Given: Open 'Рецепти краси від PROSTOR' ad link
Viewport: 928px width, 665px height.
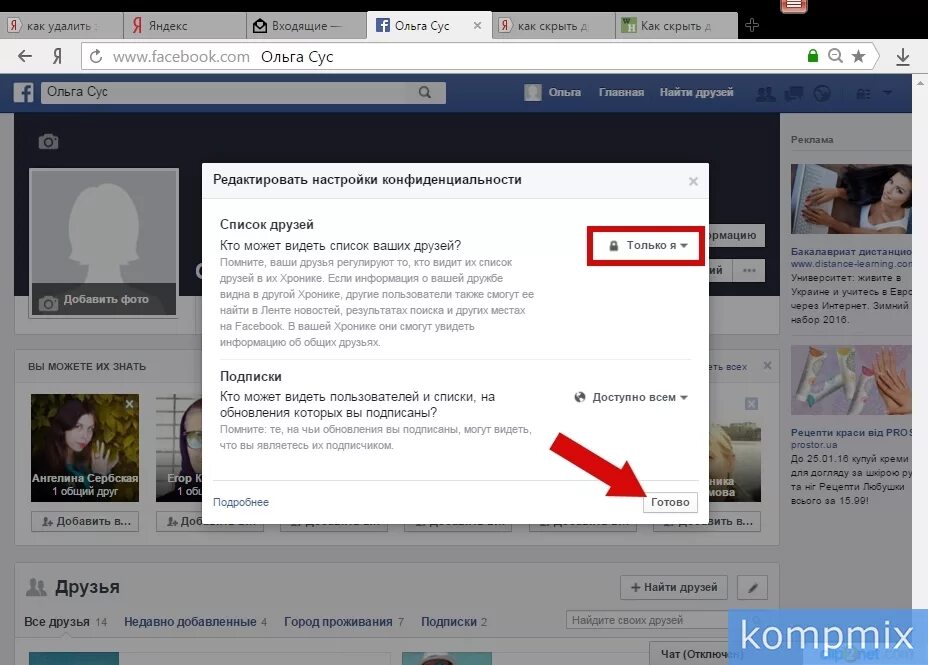Looking at the screenshot, I should 851,432.
